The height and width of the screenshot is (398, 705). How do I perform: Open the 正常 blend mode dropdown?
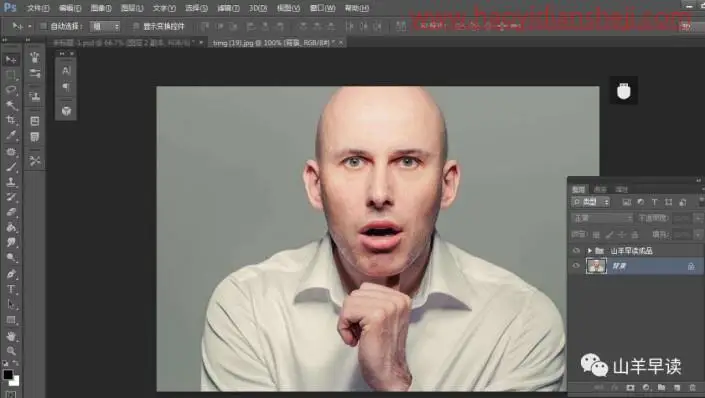602,218
